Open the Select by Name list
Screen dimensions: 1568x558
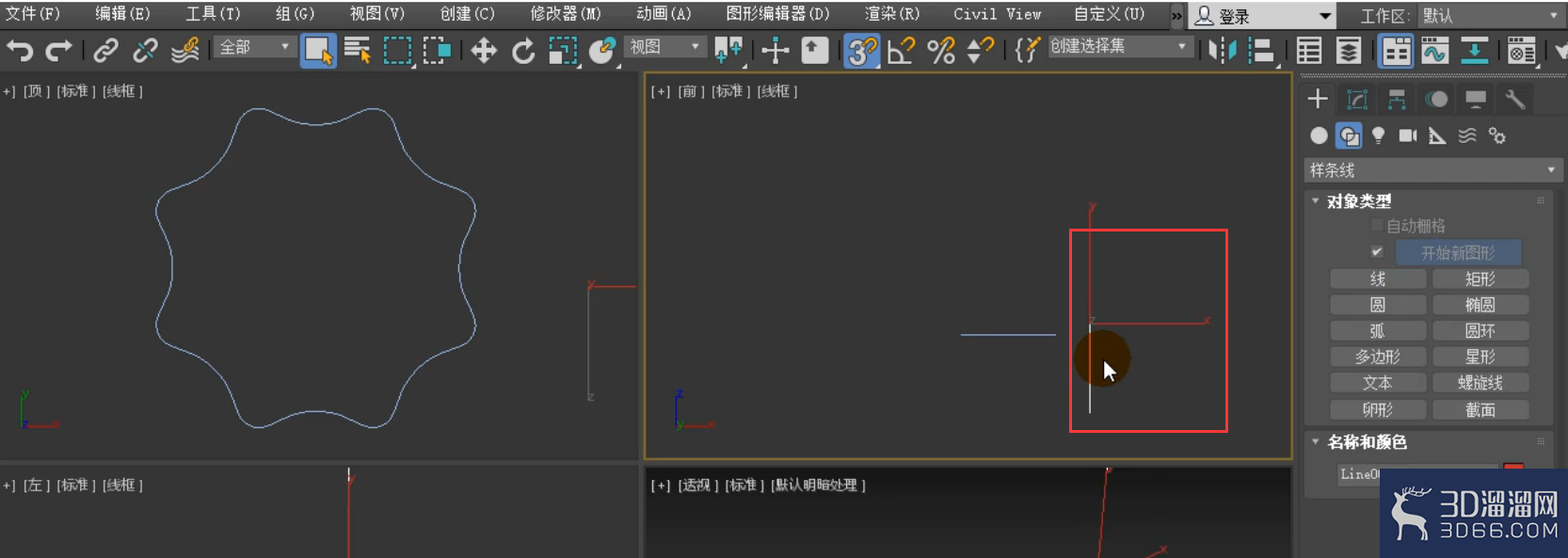[358, 50]
